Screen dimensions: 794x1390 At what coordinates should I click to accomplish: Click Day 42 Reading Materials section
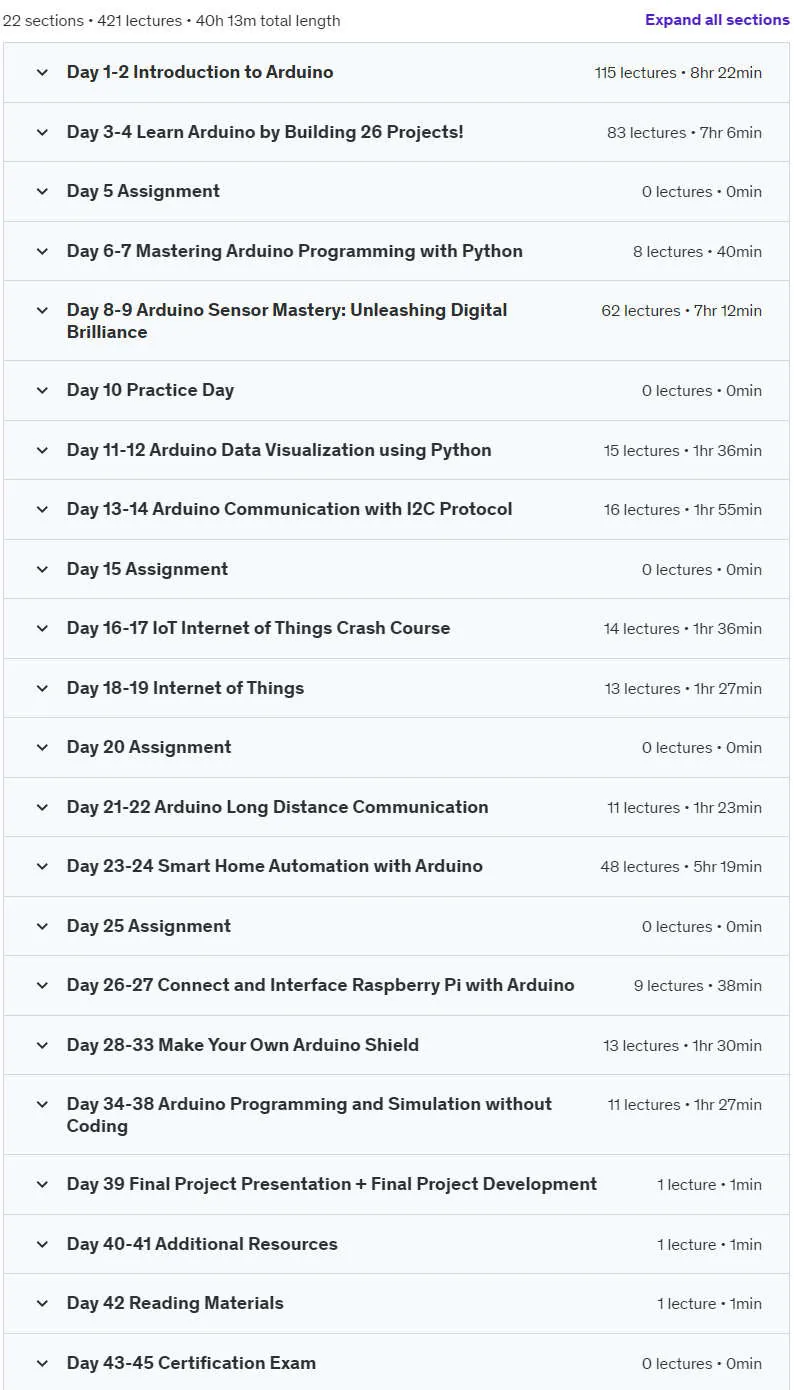(x=396, y=1303)
